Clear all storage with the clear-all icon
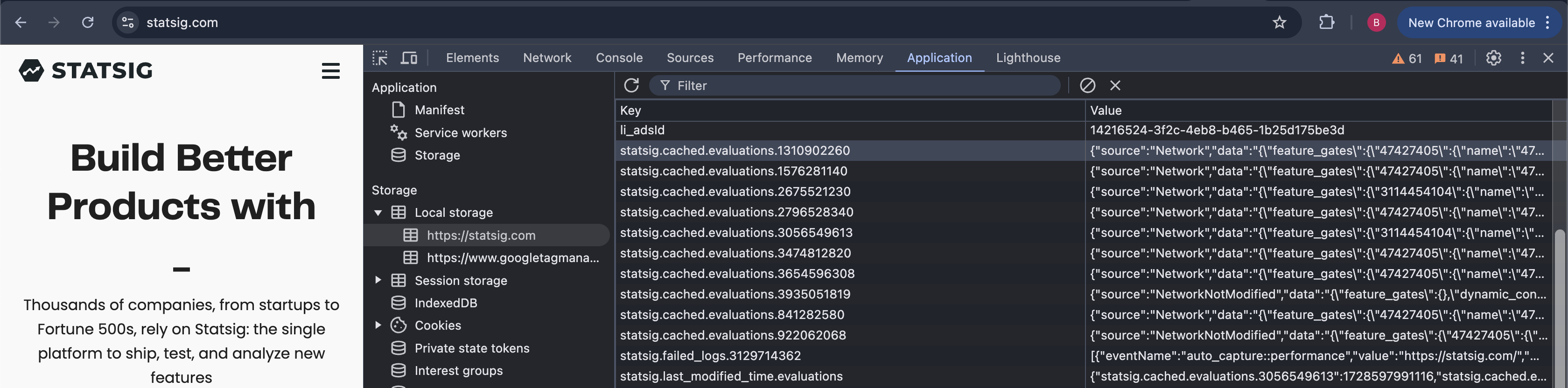 point(1087,85)
